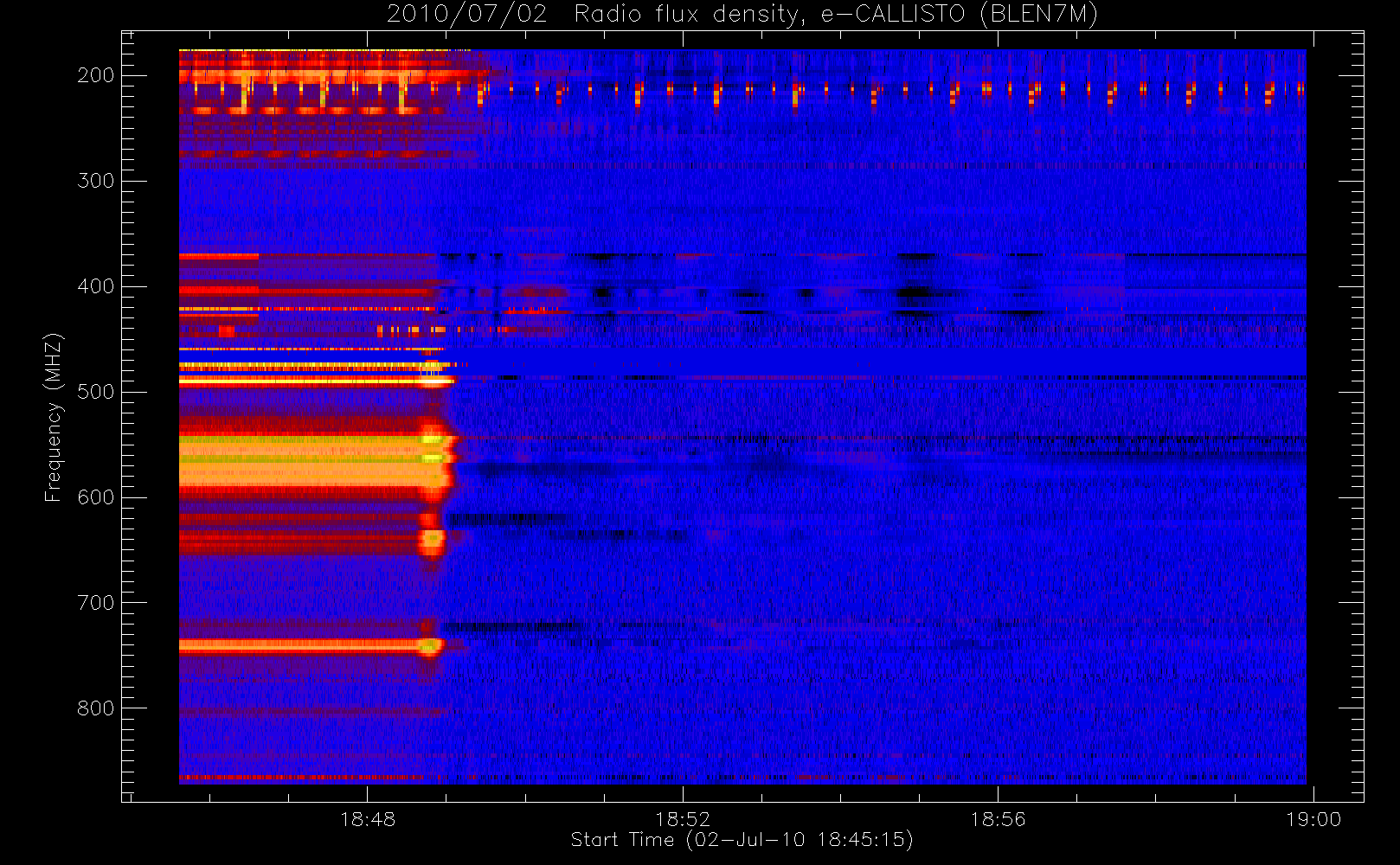Click the date "2010/07/02" in the title
Viewport: 1400px width, 865px height.
click(x=467, y=15)
